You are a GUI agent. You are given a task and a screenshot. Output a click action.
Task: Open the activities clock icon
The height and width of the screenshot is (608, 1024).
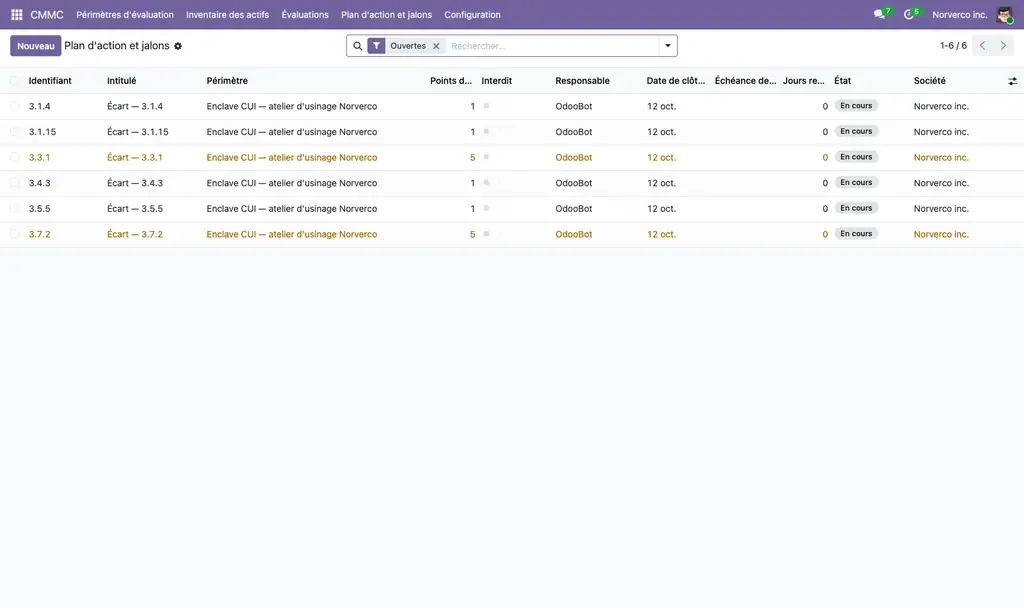coord(908,14)
